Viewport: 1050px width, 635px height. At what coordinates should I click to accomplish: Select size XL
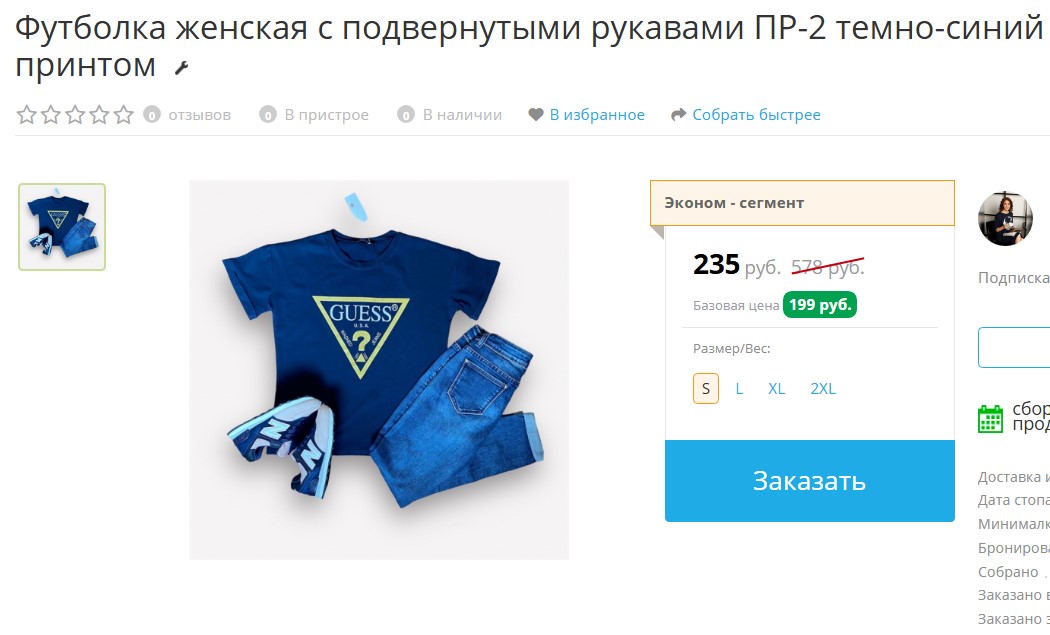pos(776,389)
